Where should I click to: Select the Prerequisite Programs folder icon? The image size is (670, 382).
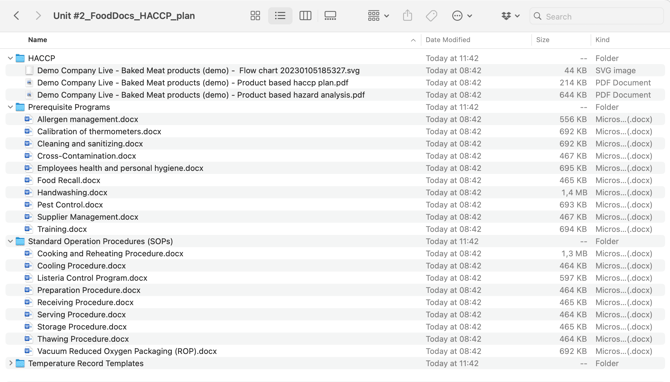coord(20,107)
